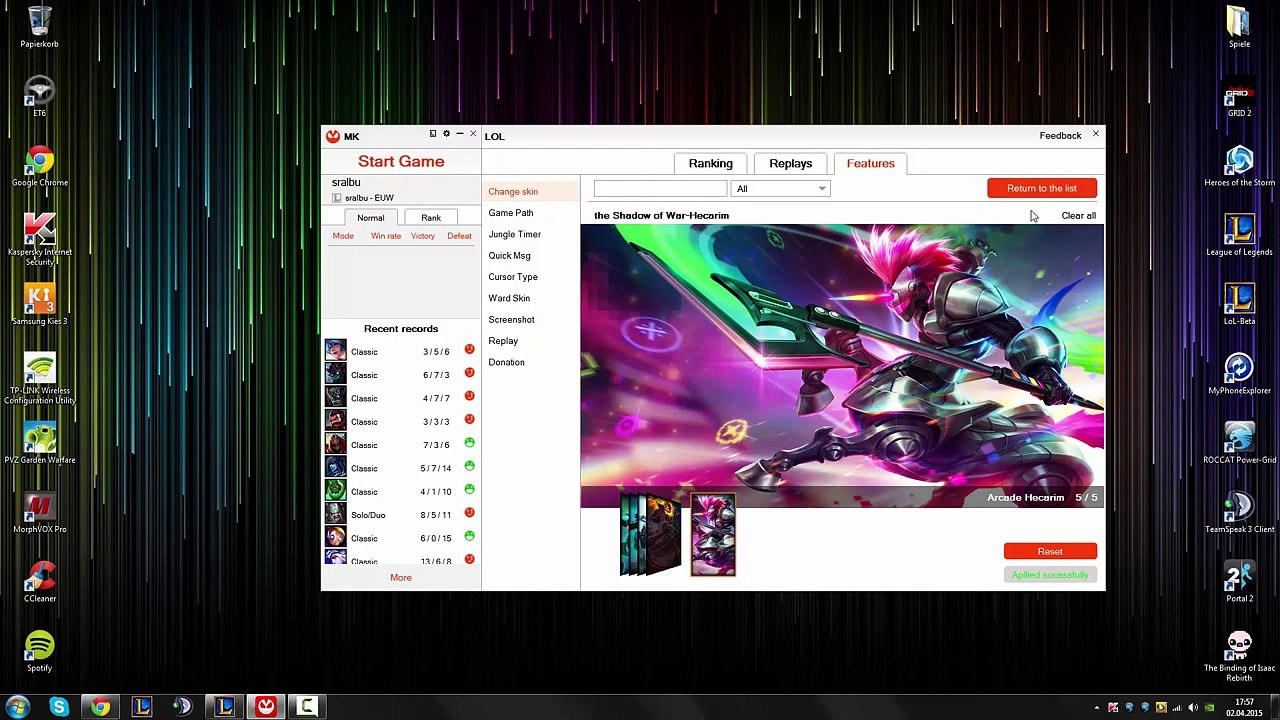Open Ward Skin feature
Viewport: 1280px width, 720px height.
[x=509, y=298]
